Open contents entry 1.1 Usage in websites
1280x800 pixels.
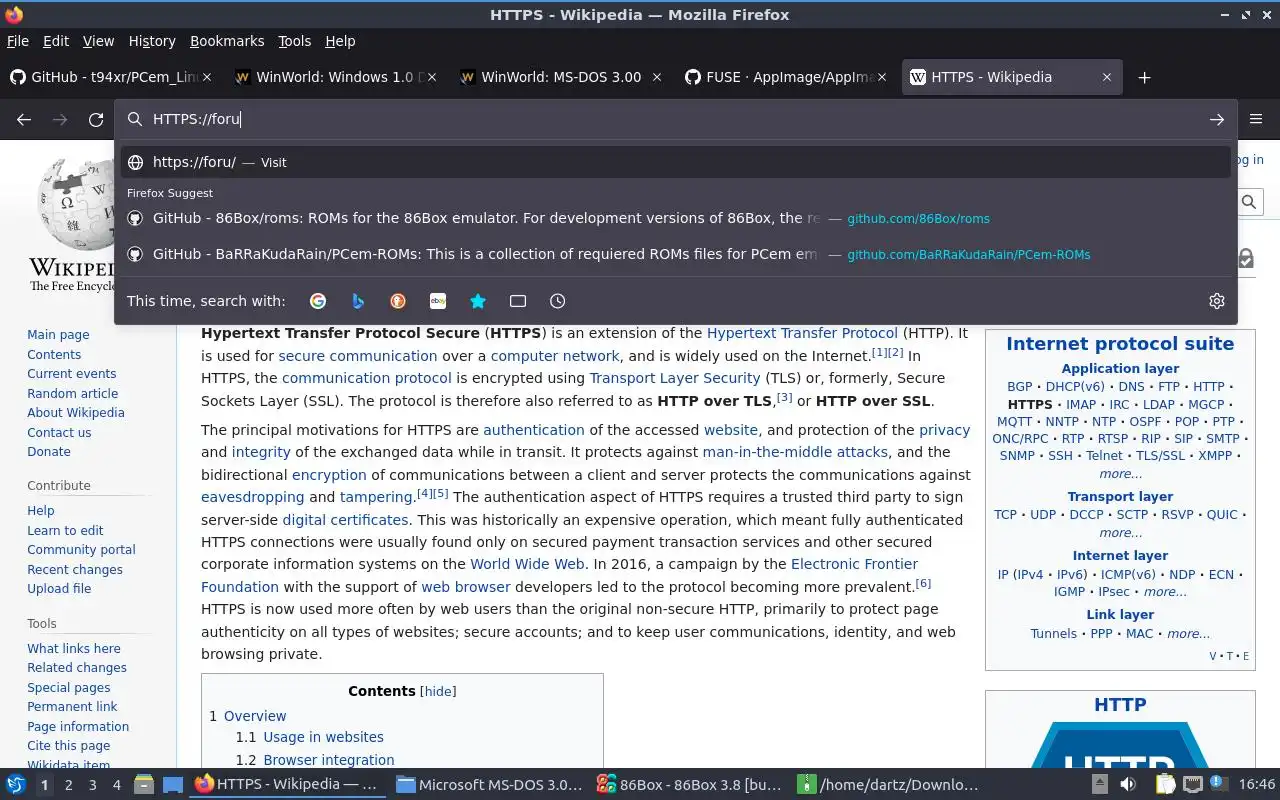[x=323, y=737]
